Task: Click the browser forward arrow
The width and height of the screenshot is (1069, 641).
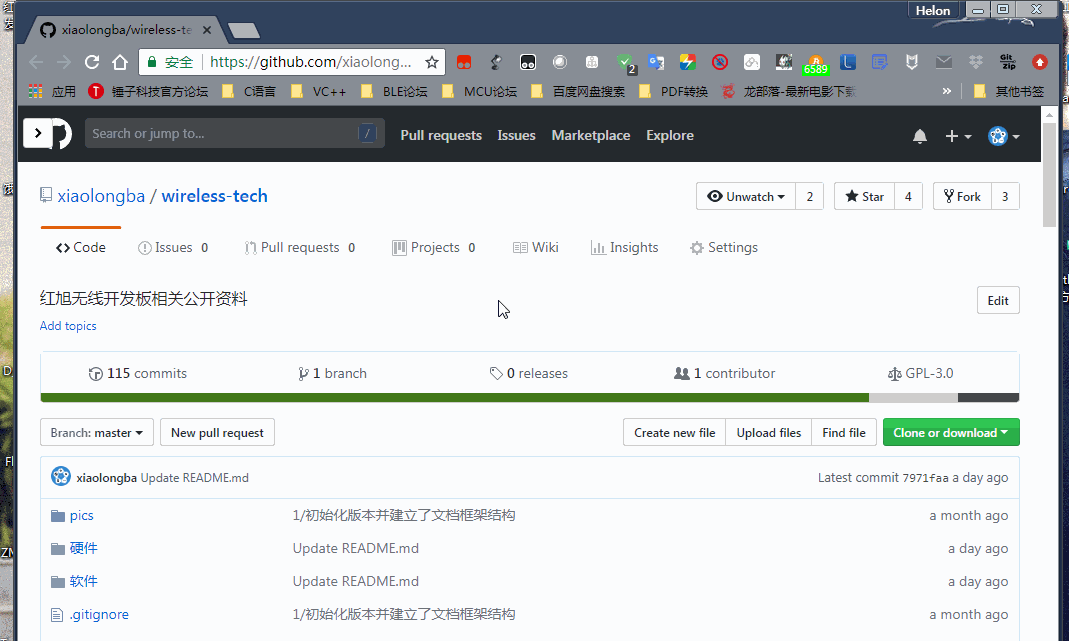Action: click(x=64, y=62)
